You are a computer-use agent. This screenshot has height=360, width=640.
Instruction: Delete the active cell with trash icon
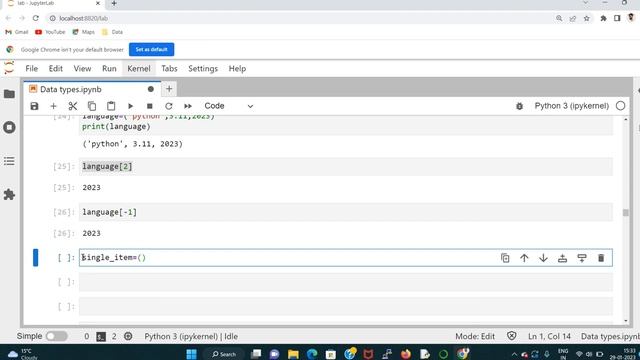click(x=601, y=258)
